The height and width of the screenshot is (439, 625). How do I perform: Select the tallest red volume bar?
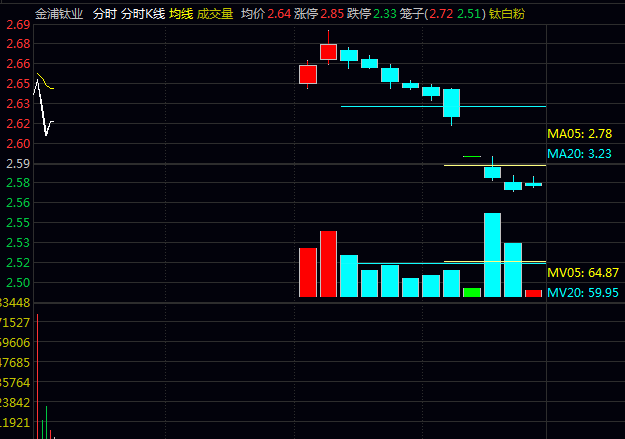click(x=328, y=264)
